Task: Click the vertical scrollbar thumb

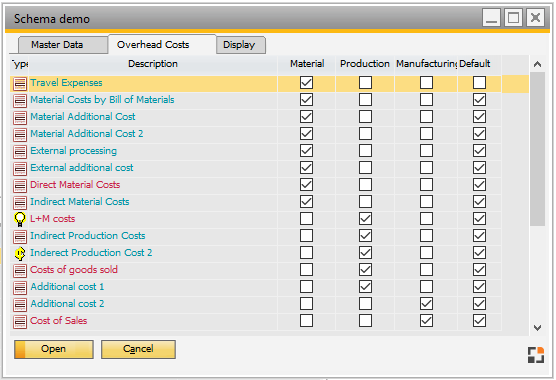Action: point(538,149)
